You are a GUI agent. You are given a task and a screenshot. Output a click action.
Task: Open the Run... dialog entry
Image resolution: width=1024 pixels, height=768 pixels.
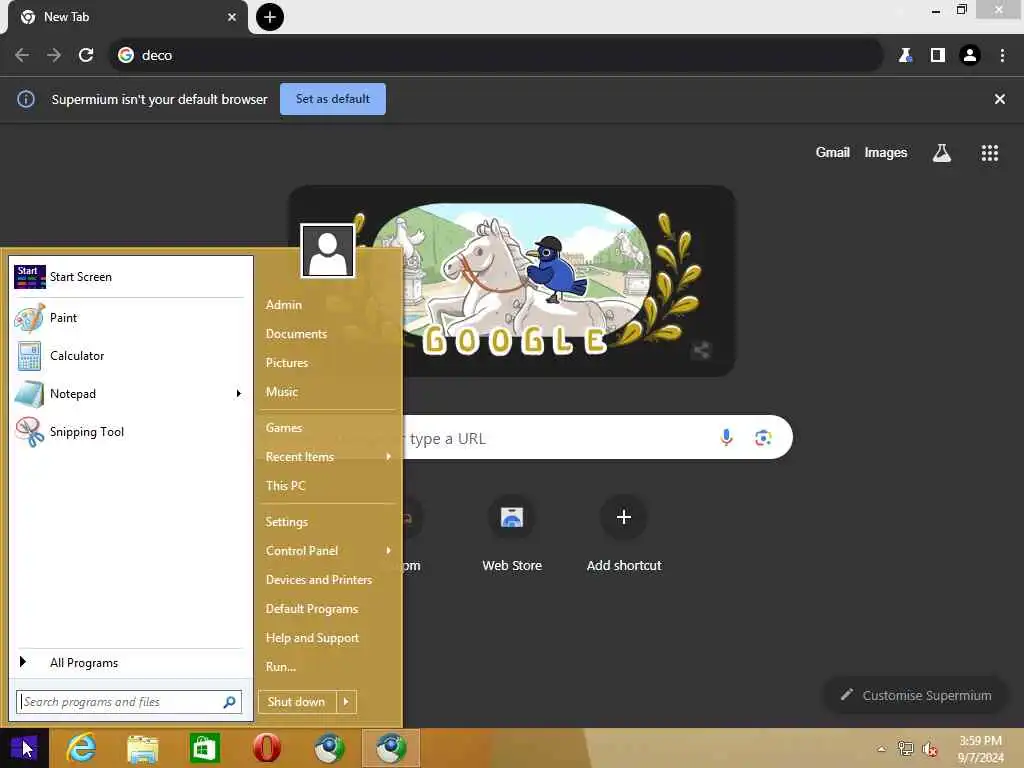(281, 667)
